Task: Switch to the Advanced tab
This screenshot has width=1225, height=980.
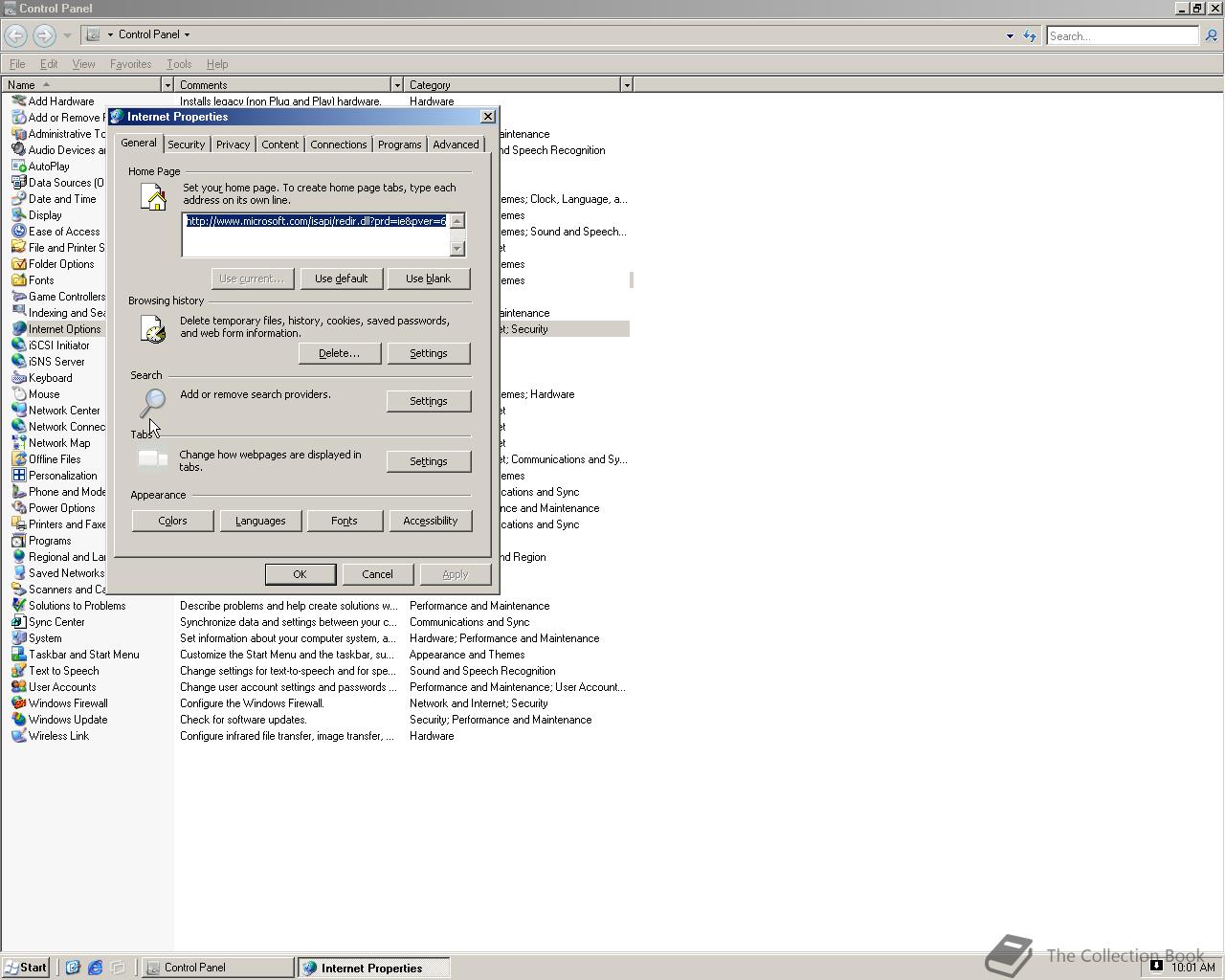Action: coord(456,145)
